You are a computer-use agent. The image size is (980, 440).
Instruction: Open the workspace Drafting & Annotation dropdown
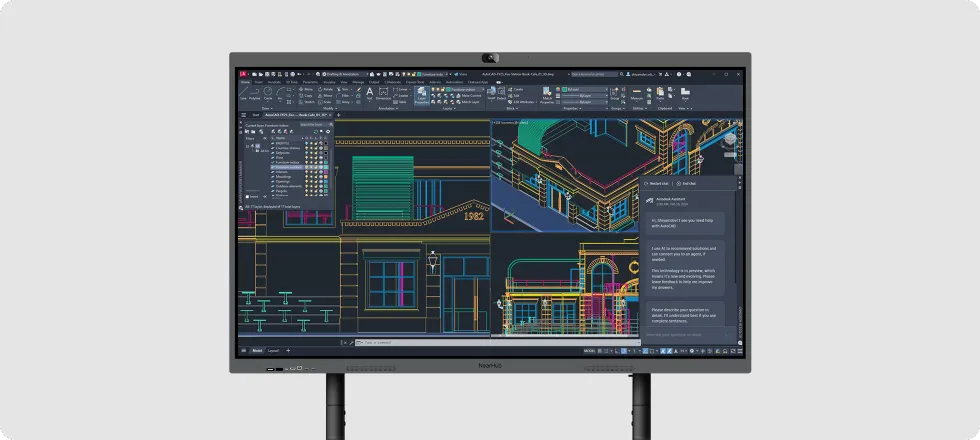(x=346, y=74)
